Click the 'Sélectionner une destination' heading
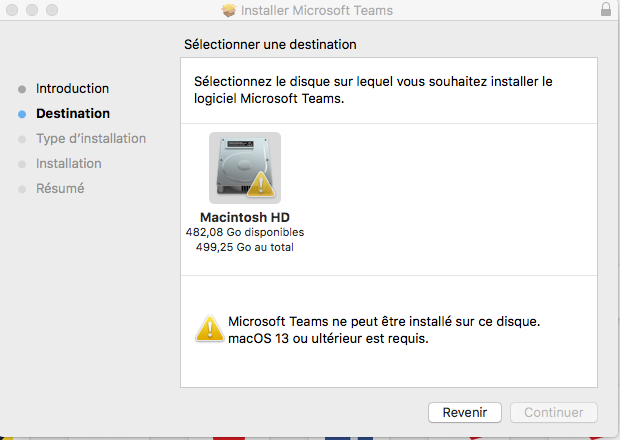This screenshot has width=620, height=440. (x=270, y=45)
